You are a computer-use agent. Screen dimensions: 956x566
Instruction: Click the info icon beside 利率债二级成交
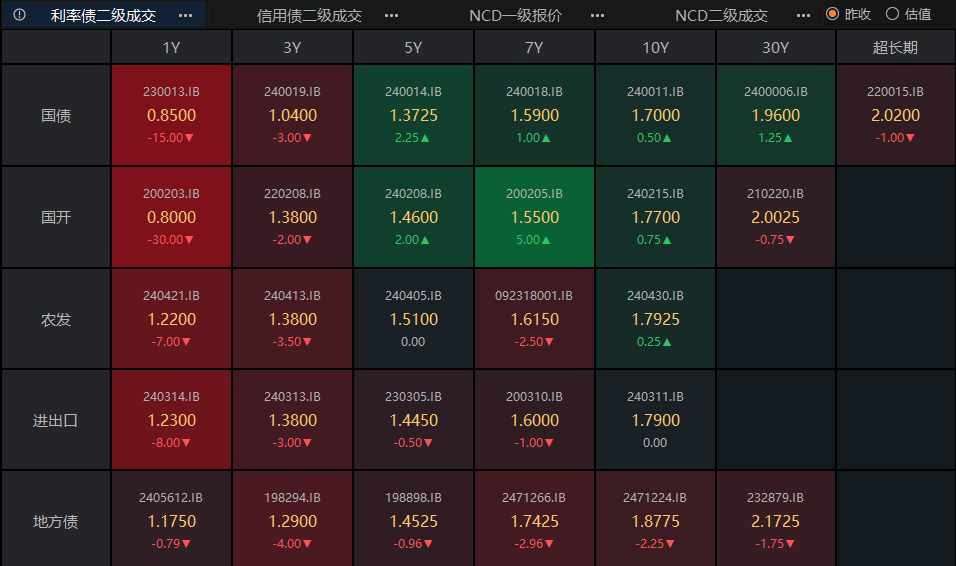(x=20, y=15)
